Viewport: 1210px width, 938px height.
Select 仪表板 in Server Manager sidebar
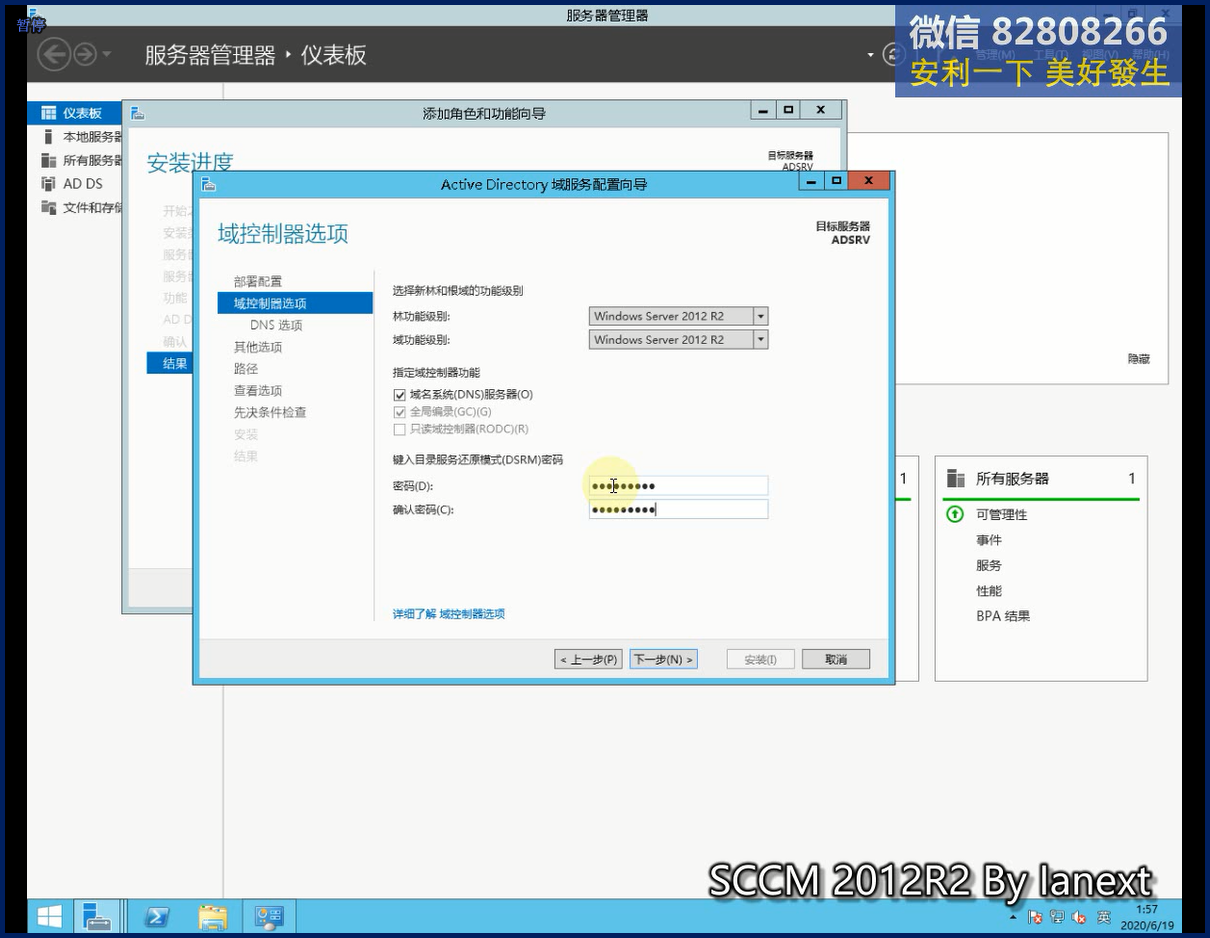tap(75, 113)
